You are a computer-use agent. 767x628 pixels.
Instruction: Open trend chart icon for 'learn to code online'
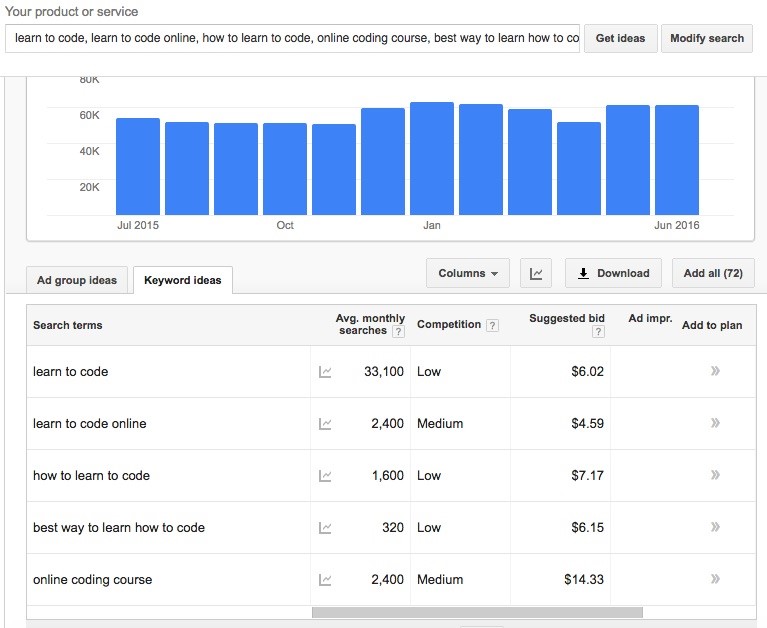click(325, 424)
